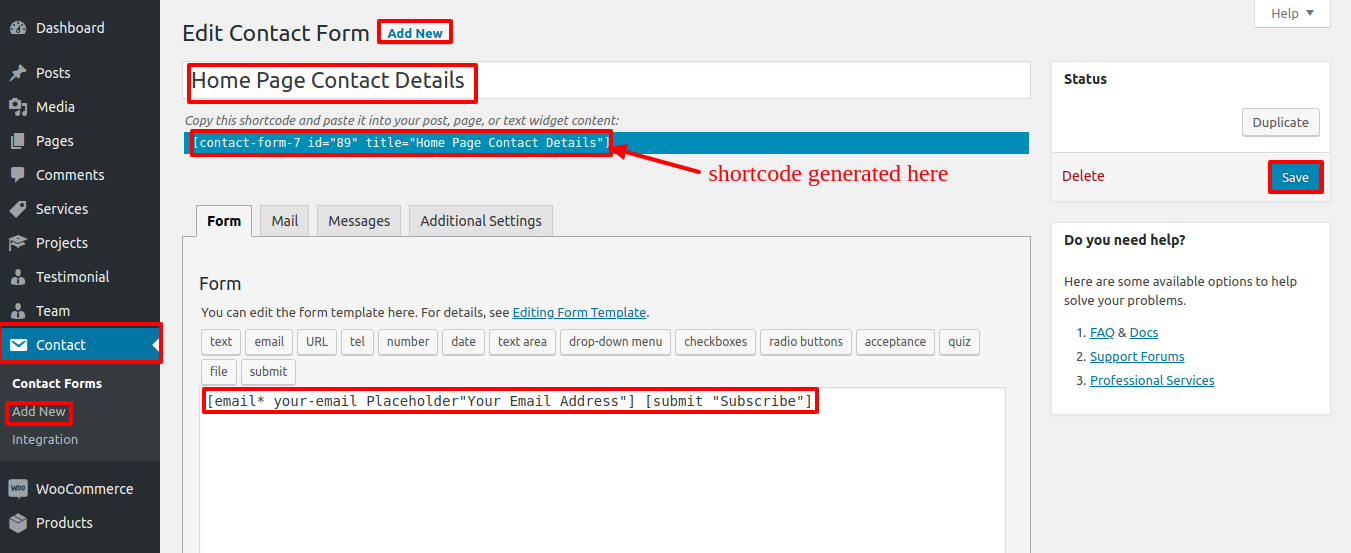Click the Posts pushpin icon
This screenshot has width=1351, height=553.
coord(18,73)
